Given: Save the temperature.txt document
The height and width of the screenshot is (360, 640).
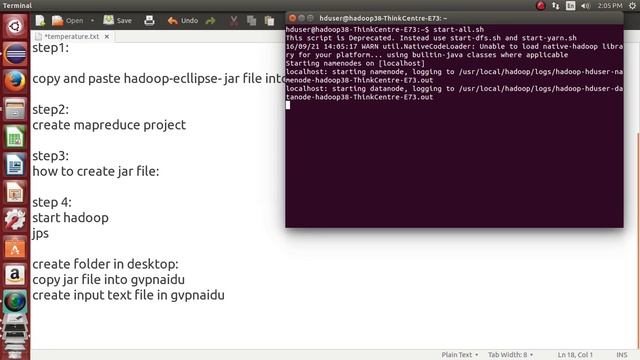Looking at the screenshot, I should pyautogui.click(x=118, y=20).
